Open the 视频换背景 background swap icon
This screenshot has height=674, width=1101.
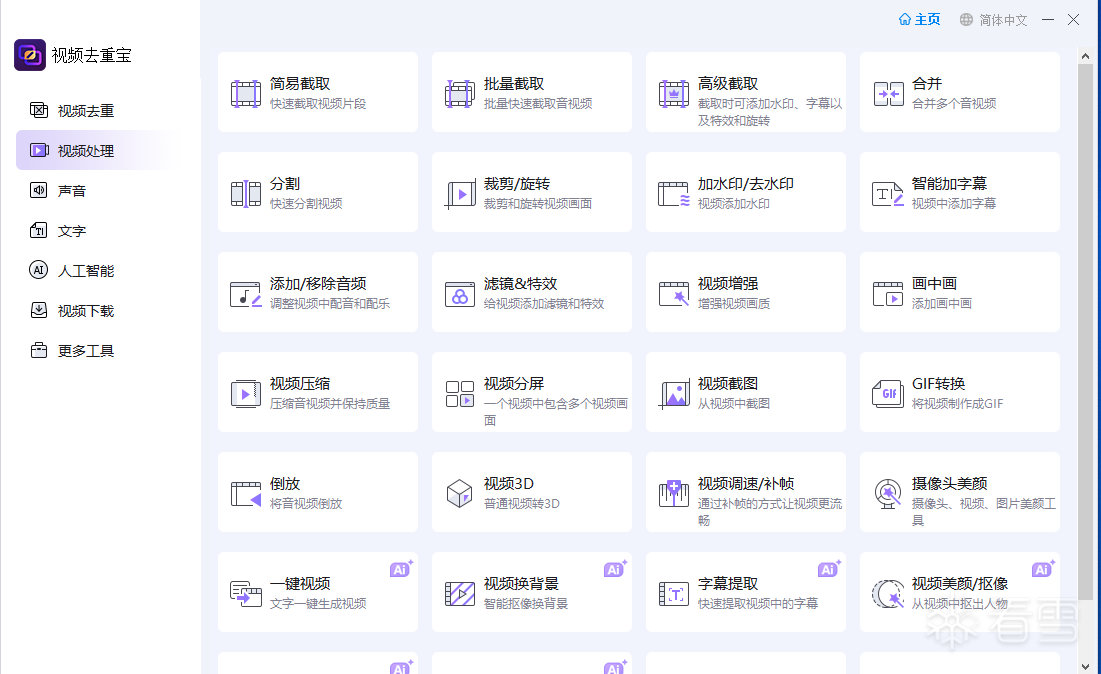460,594
